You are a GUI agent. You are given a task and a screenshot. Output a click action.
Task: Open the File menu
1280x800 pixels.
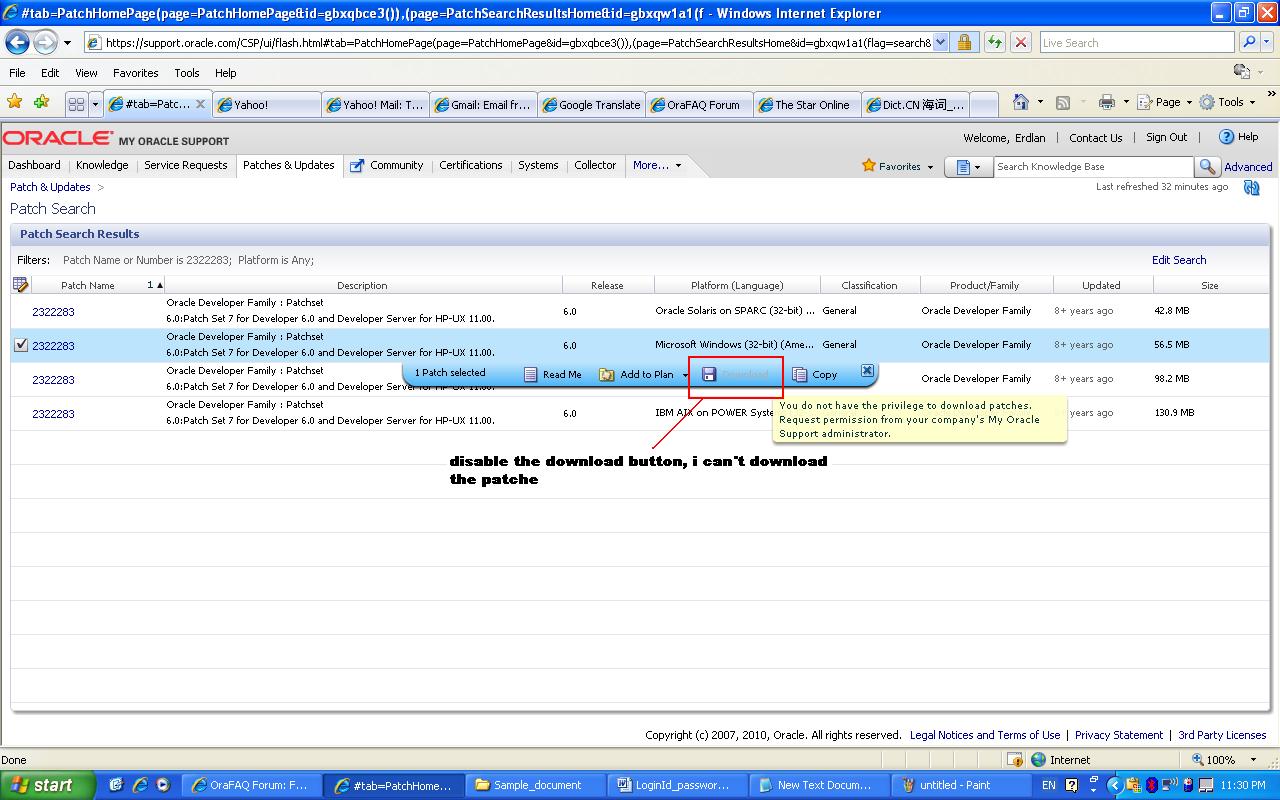[x=17, y=73]
